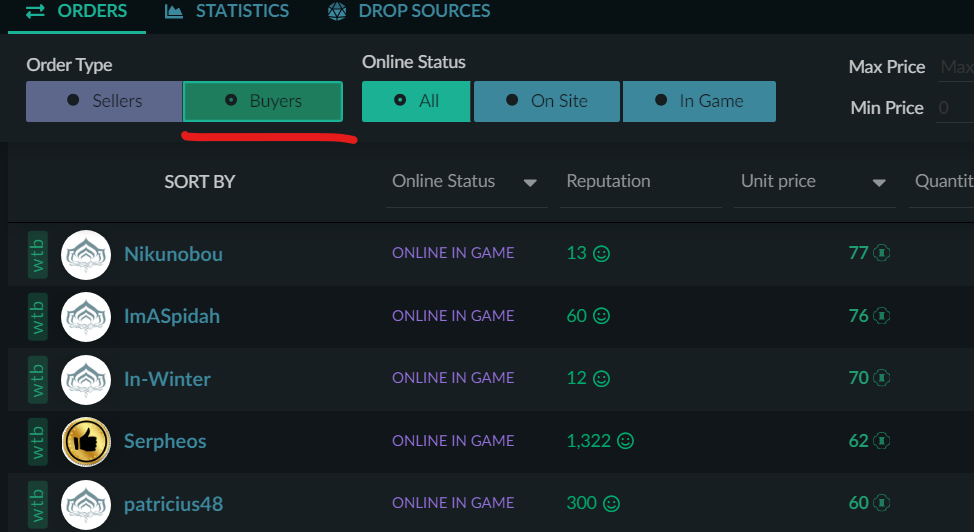This screenshot has width=974, height=532.
Task: Click Serpheos' gold thumbs-up avatar
Action: coord(86,442)
